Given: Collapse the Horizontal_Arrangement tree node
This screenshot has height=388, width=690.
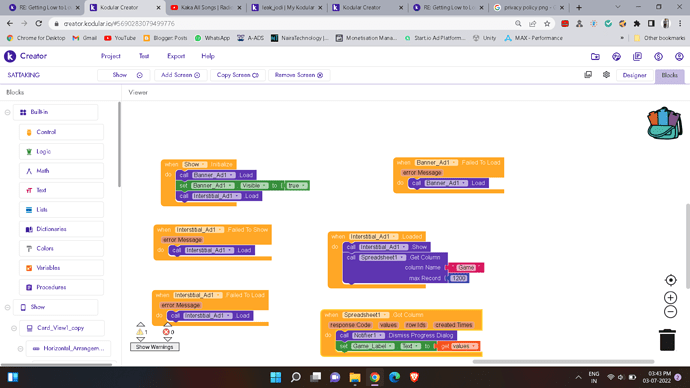Looking at the screenshot, I should click(21, 348).
